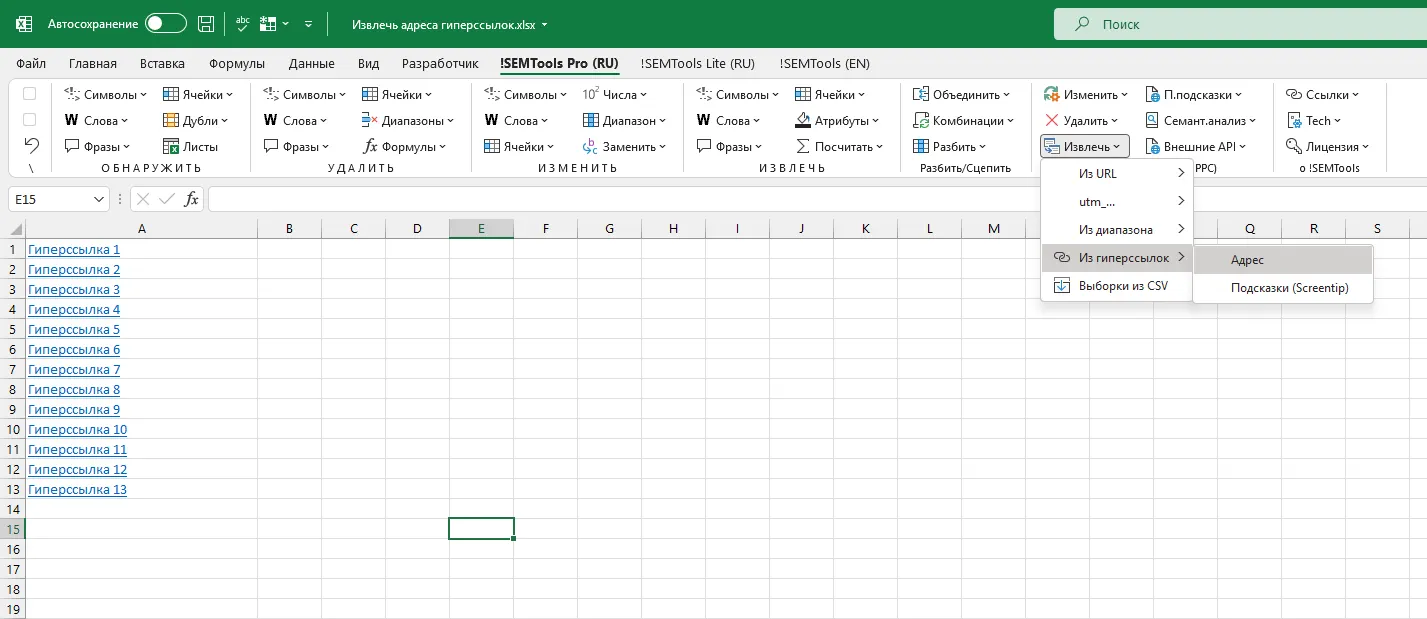The height and width of the screenshot is (619, 1427).
Task: Open the Лицензия dropdown
Action: coord(1328,146)
